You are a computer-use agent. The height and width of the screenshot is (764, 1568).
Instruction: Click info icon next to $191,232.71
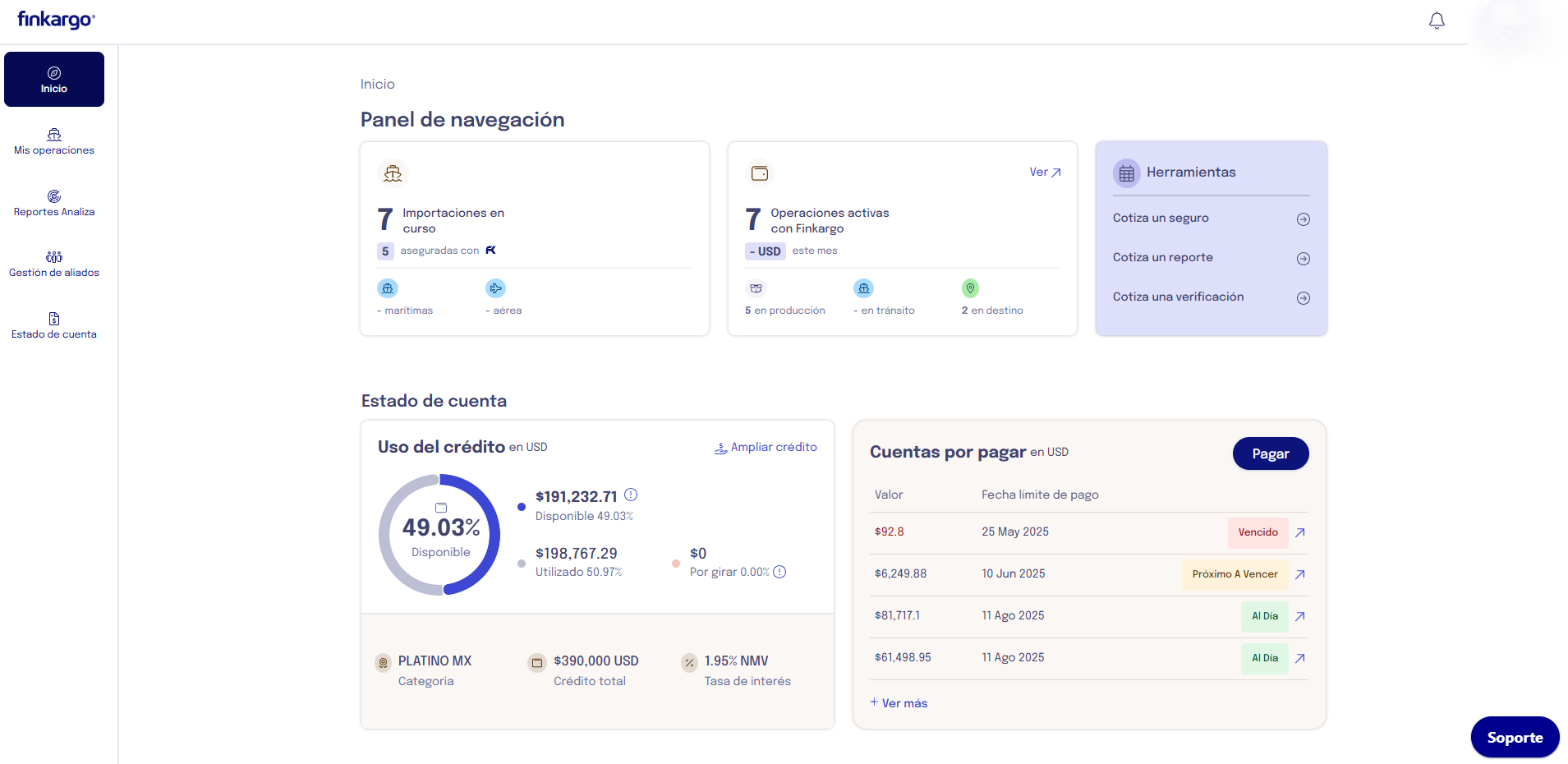click(631, 495)
